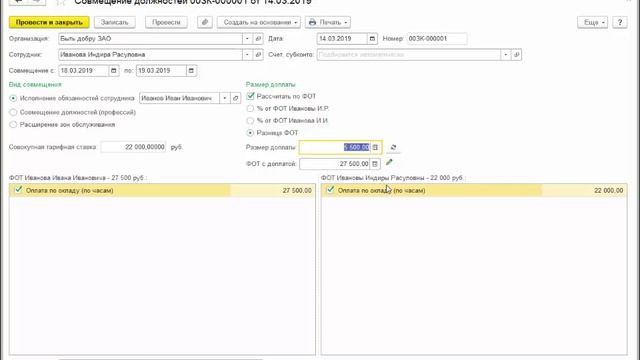
Task: Uncheck Оплата по окладу 27 500,00 row
Action: coord(18,190)
